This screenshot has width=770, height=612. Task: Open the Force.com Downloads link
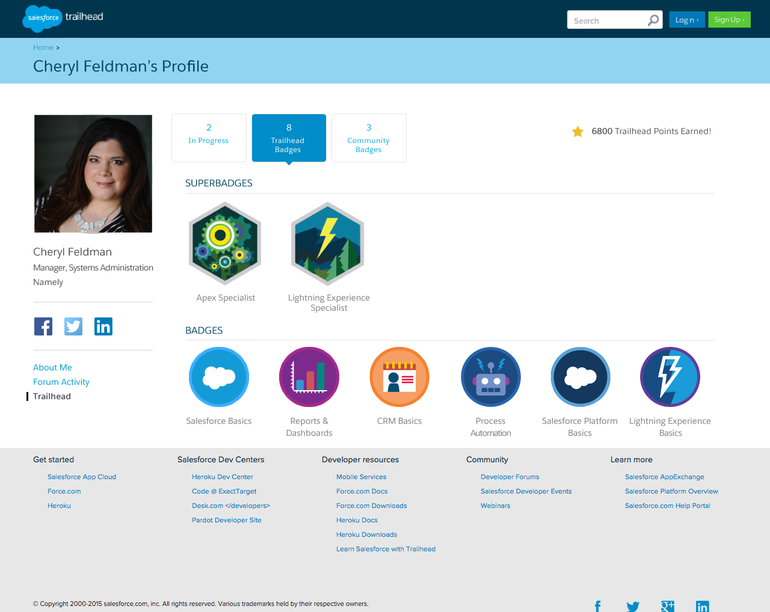pos(371,505)
